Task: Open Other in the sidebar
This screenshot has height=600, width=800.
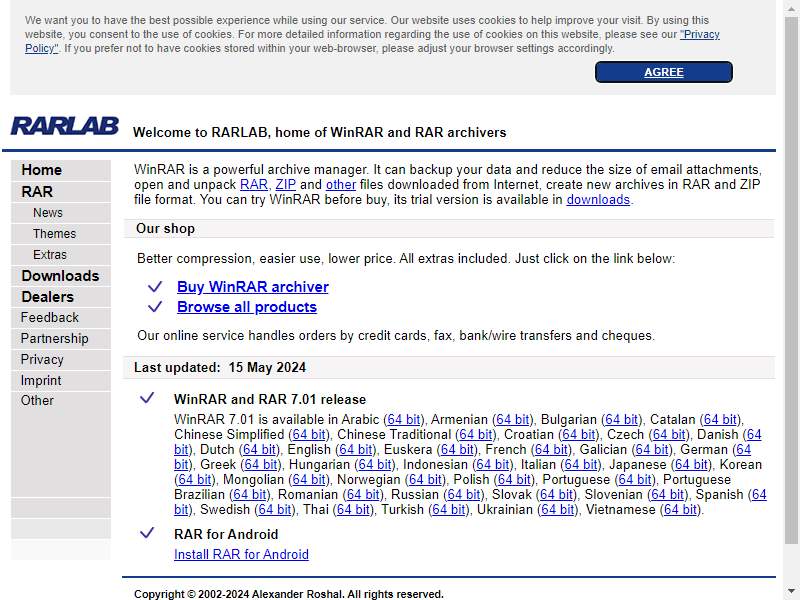Action: 37,401
